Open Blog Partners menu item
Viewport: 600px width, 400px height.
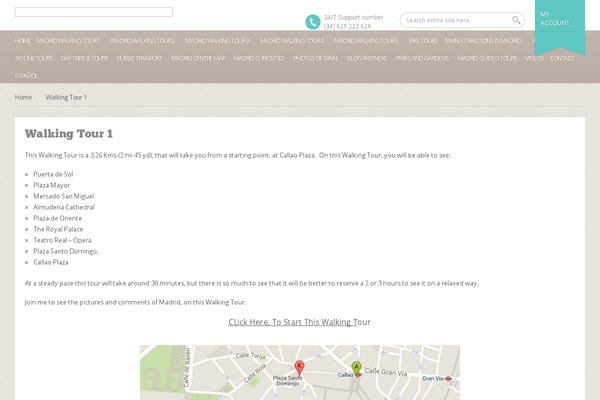click(x=367, y=58)
